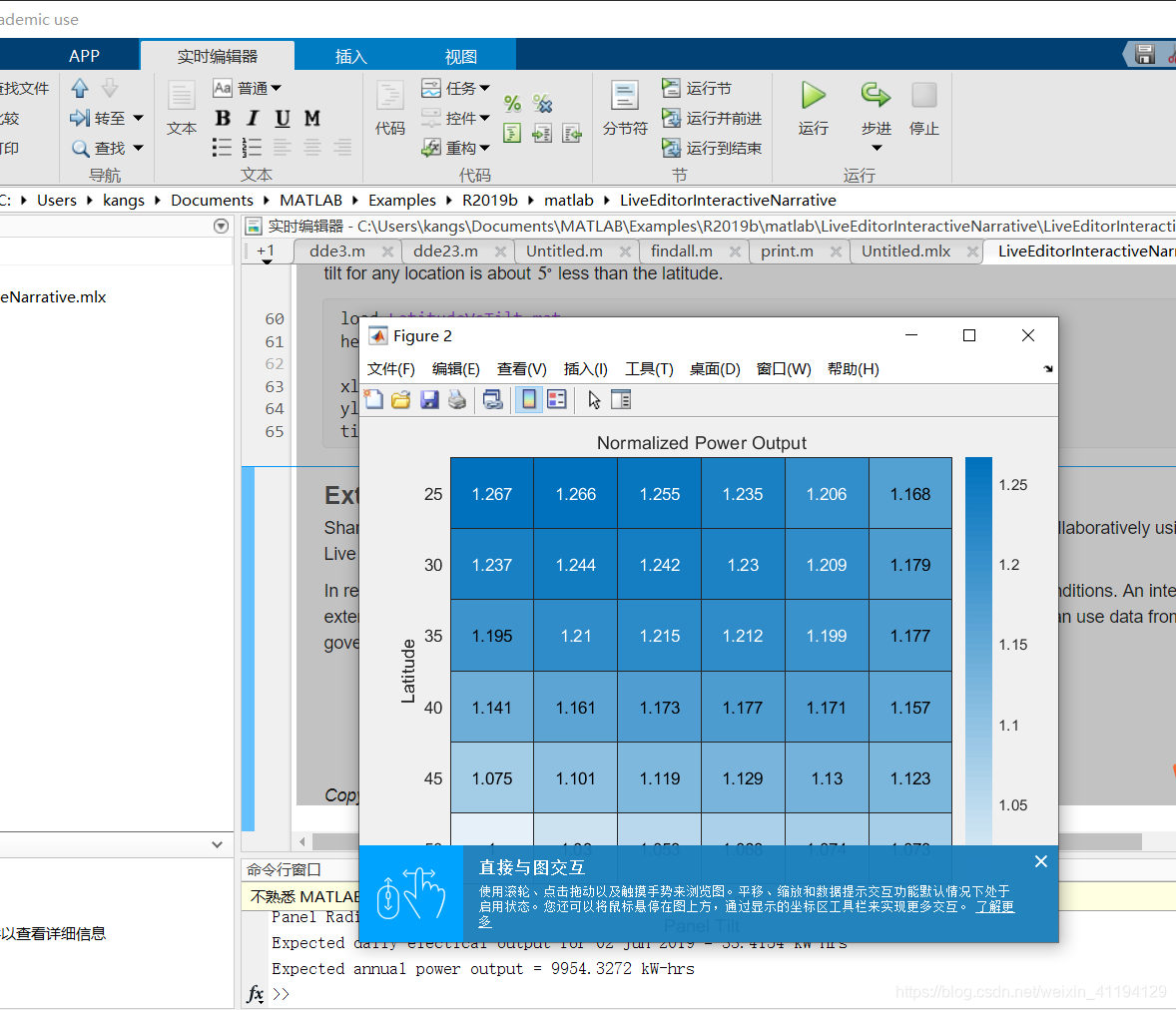Screen dimensions: 1176x1010
Task: Click the learn more link in banner
Action: 994,906
